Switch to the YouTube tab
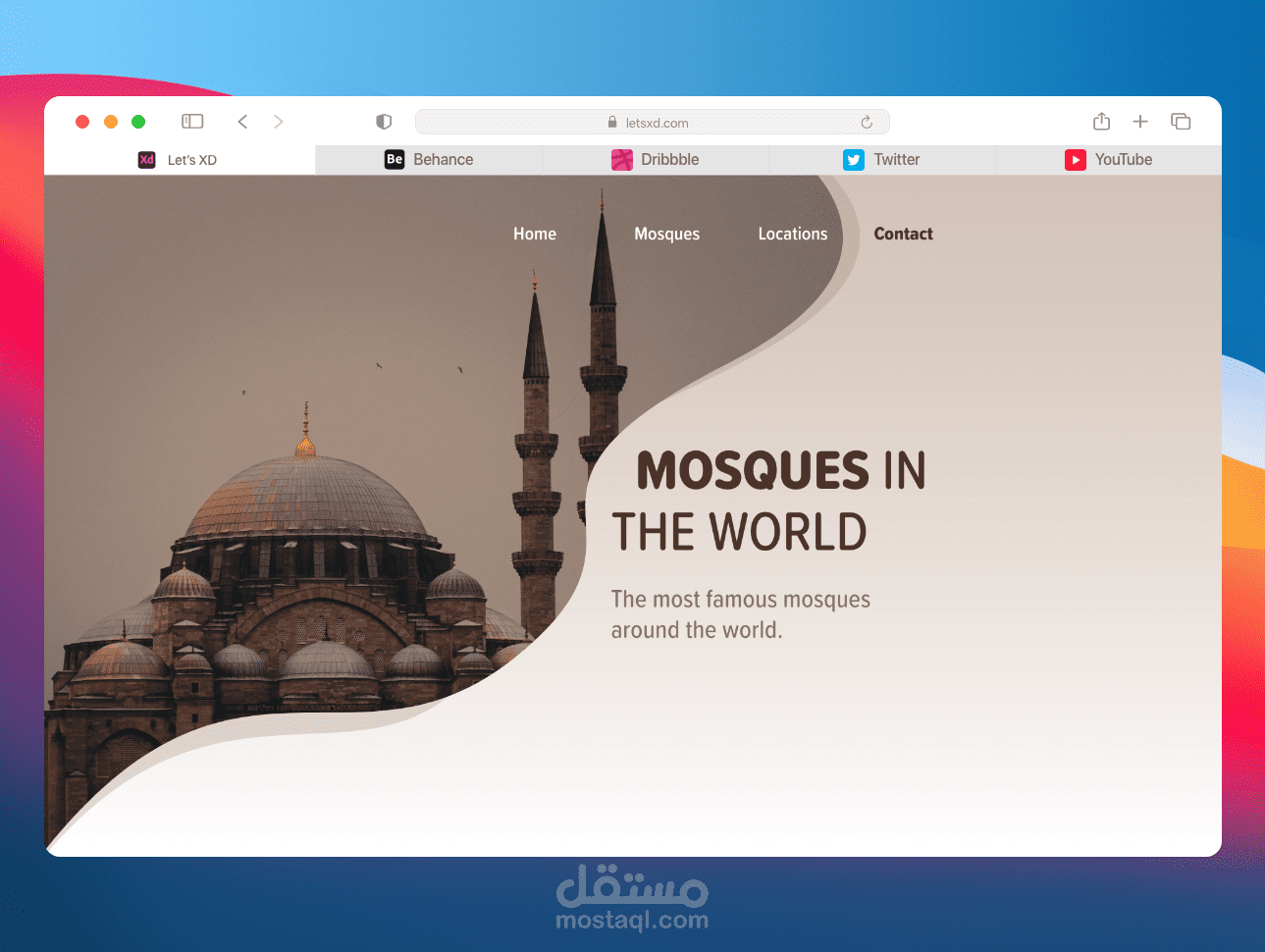This screenshot has height=952, width=1265. (1109, 160)
